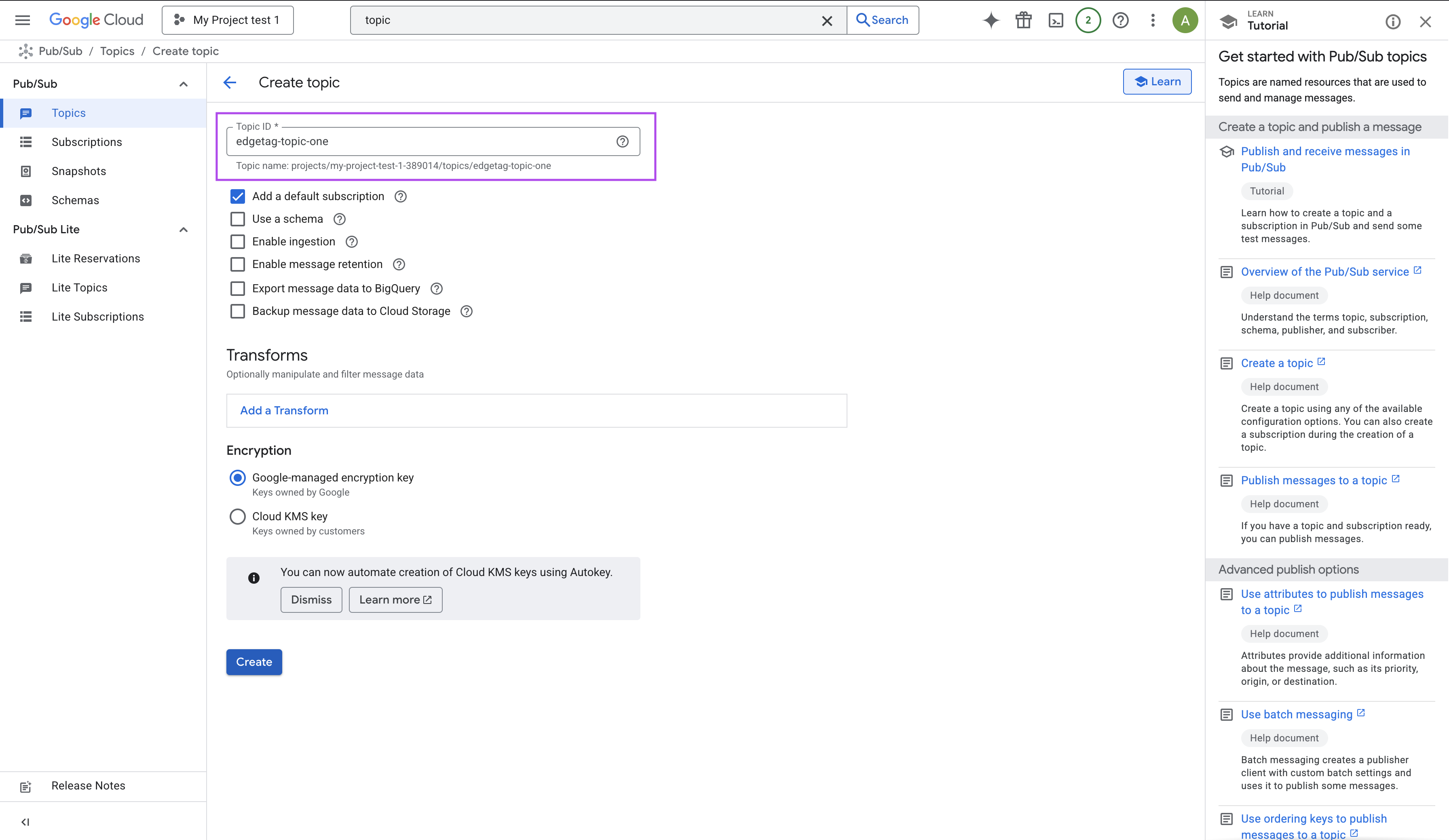Screen dimensions: 1449x840
Task: Uncheck Add a default subscription
Action: (x=237, y=196)
